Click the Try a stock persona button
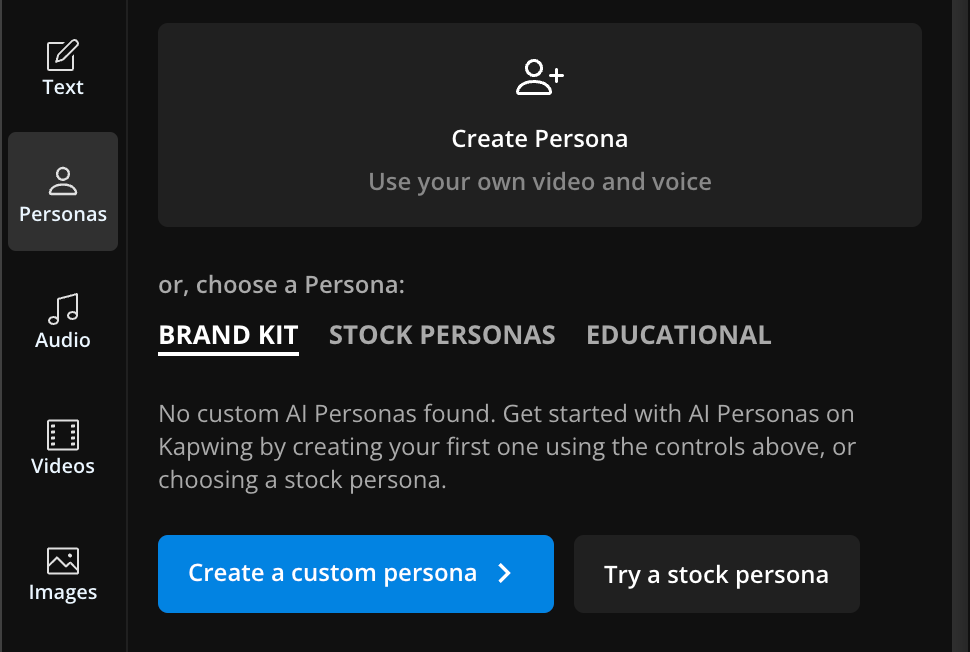 click(716, 574)
